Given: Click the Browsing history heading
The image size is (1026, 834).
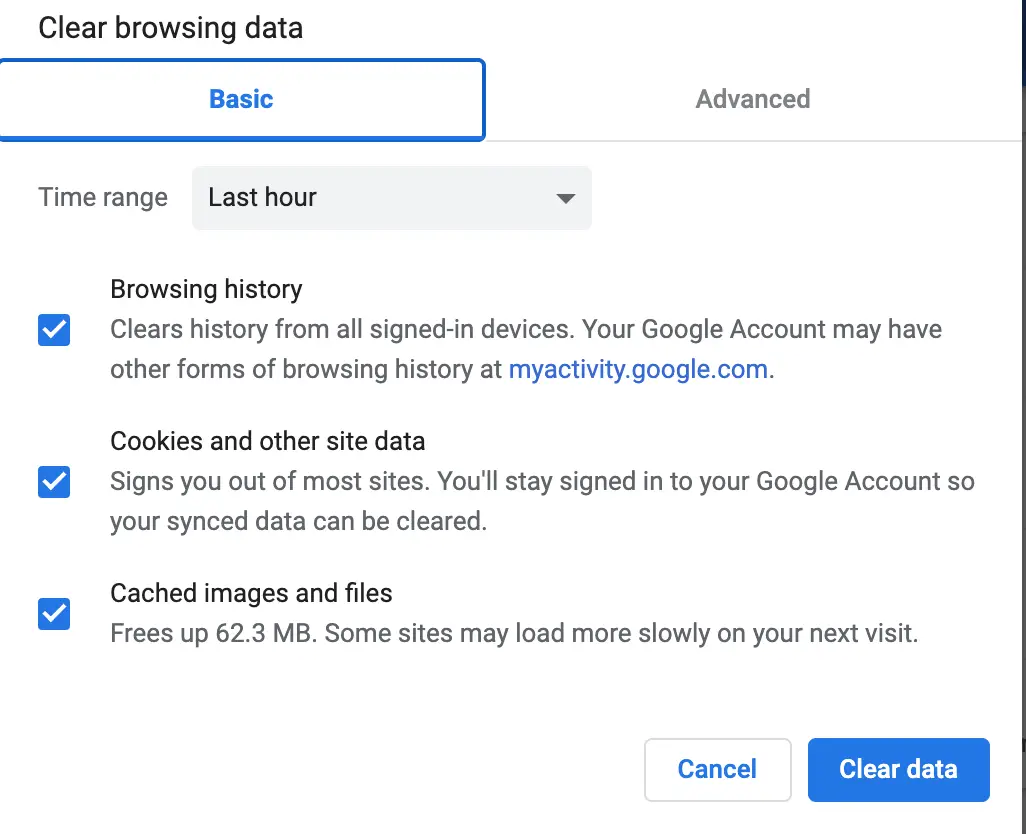Looking at the screenshot, I should pyautogui.click(x=206, y=289).
